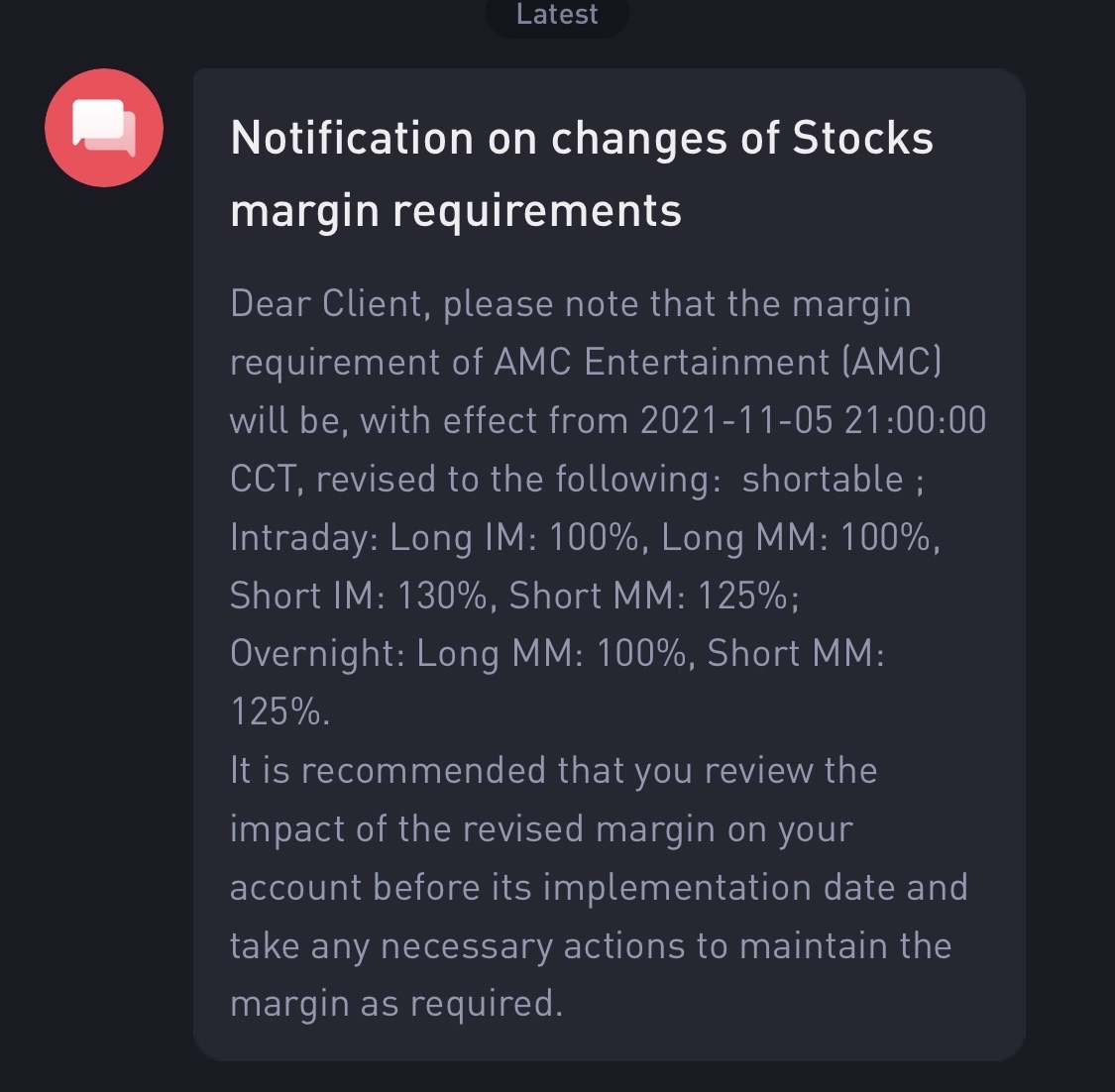Click the intraday "Short MM: 125%;" value
Screen dimensions: 1115x1092
pos(653,596)
